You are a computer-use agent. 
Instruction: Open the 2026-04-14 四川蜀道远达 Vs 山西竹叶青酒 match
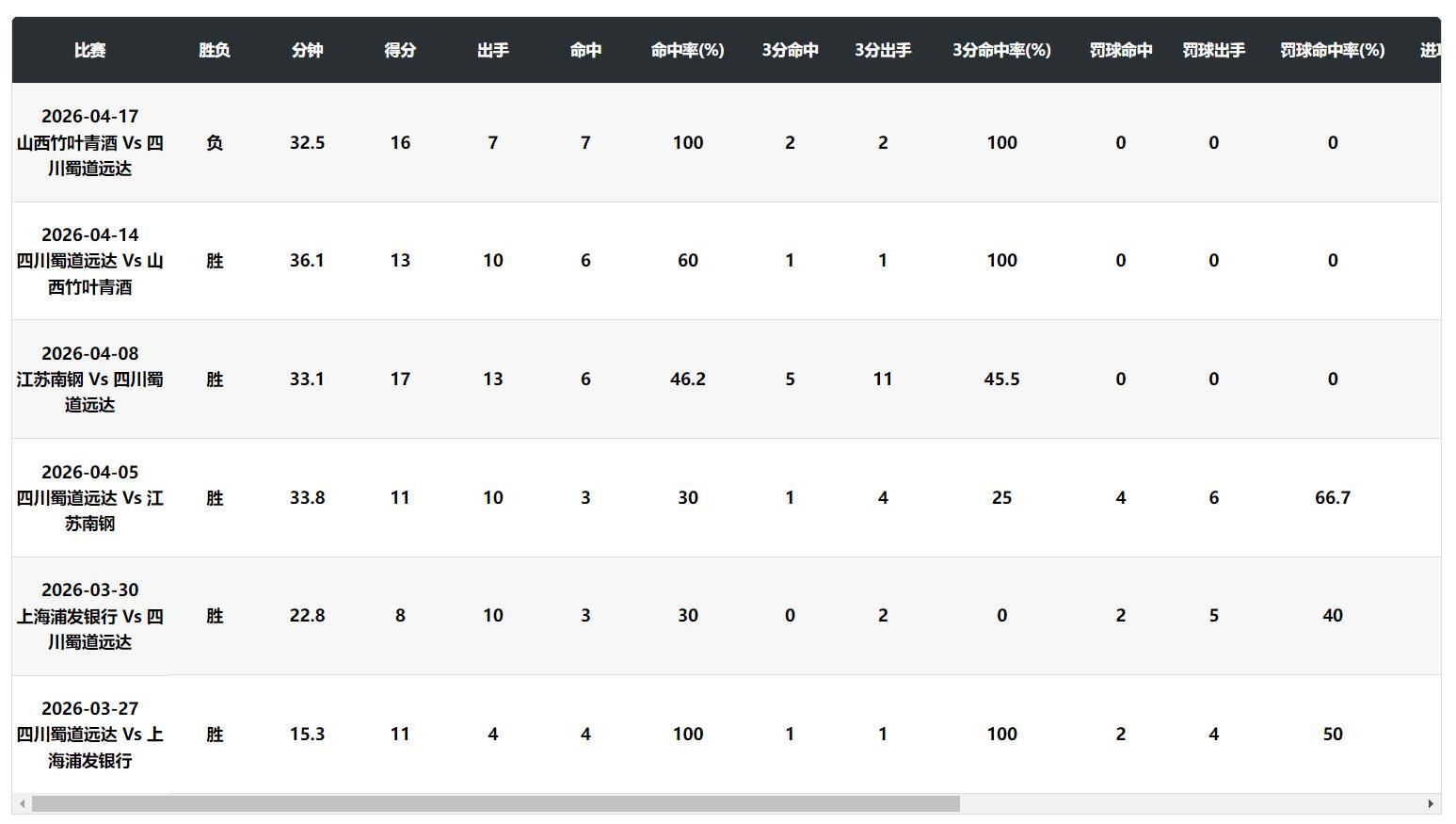90,261
